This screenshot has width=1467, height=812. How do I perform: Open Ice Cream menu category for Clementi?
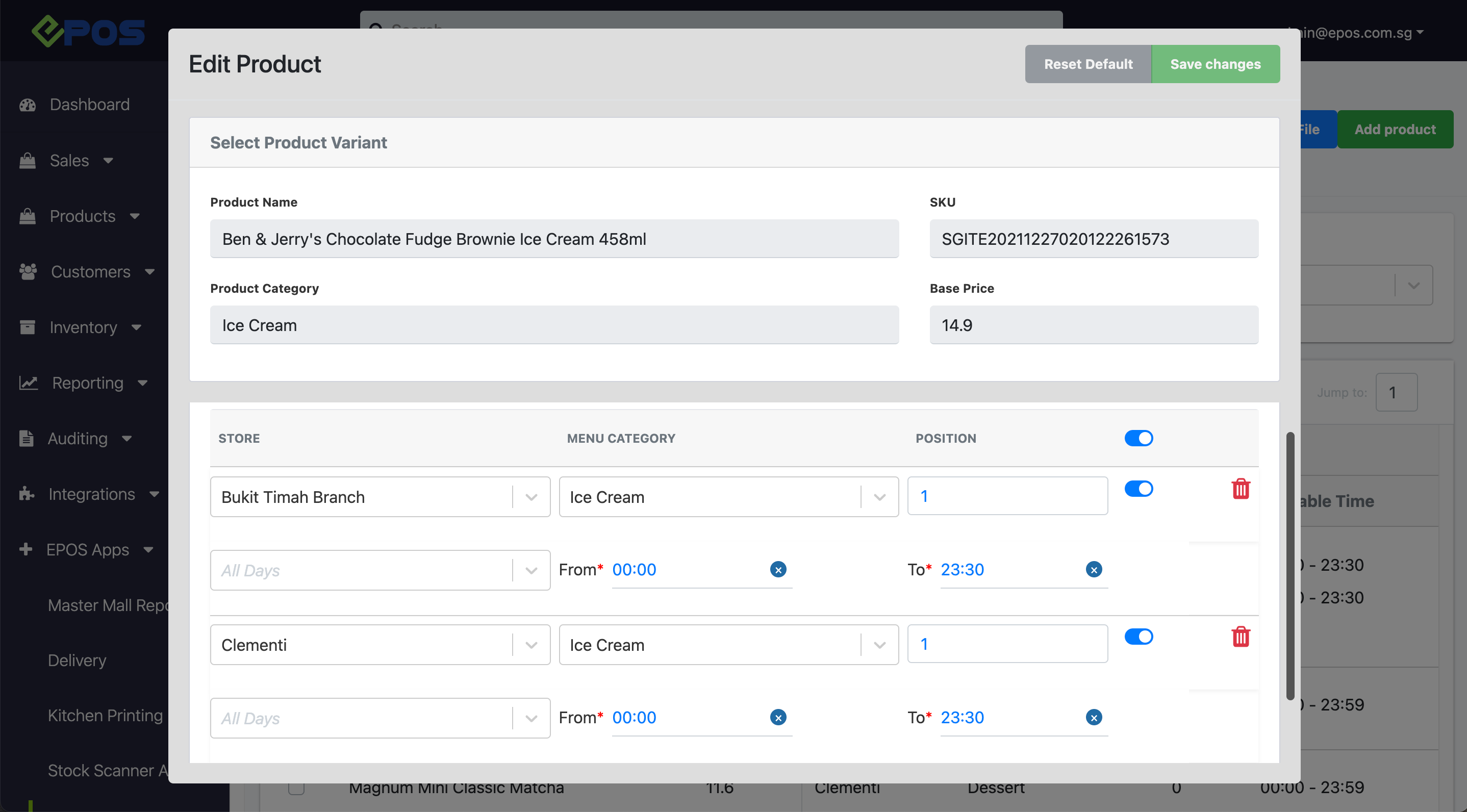point(728,645)
